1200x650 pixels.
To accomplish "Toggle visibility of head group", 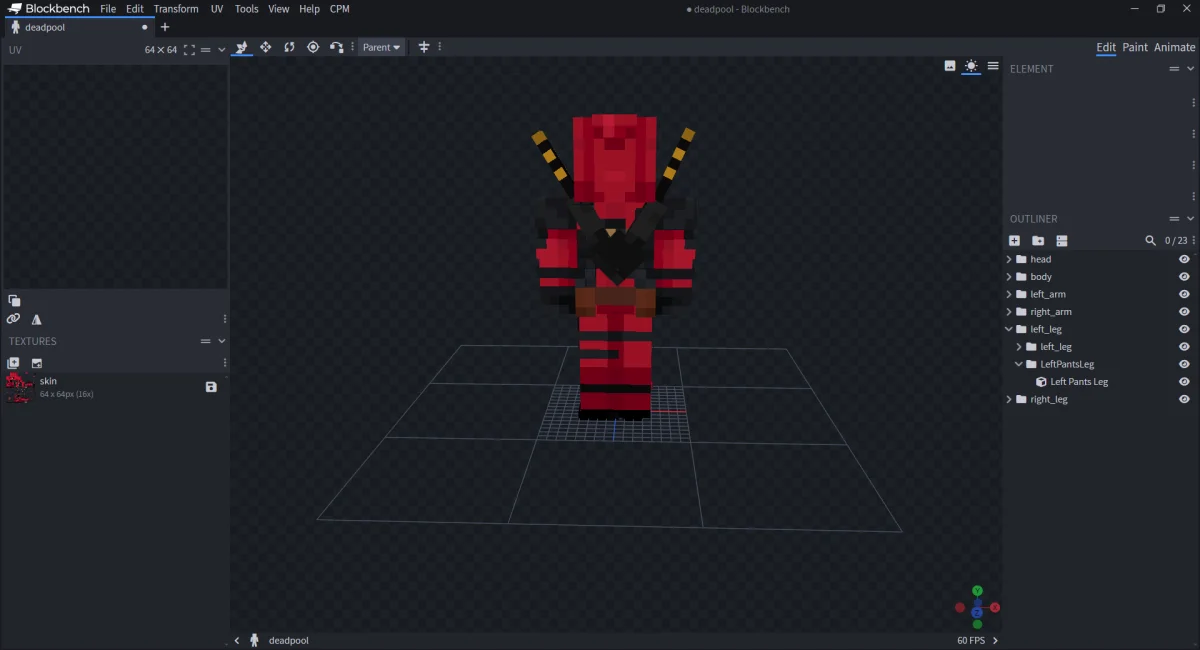I will tap(1184, 259).
